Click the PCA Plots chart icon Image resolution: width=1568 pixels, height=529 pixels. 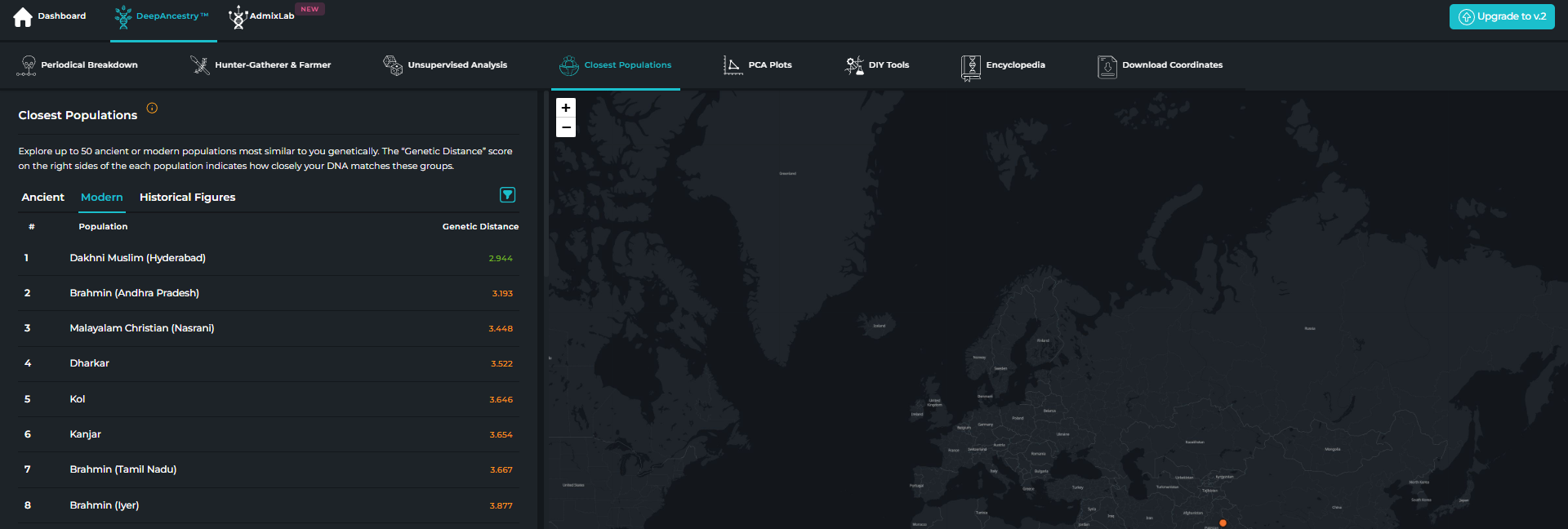733,65
